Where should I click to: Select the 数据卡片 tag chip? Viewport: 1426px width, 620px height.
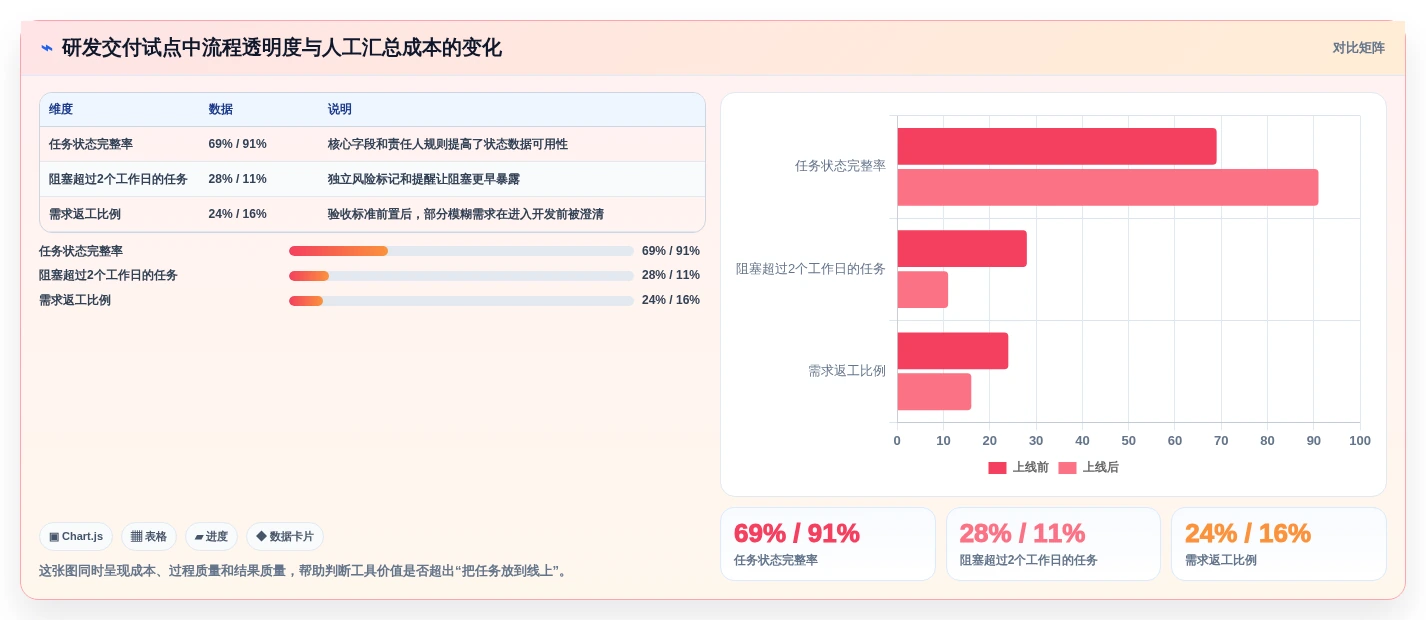pyautogui.click(x=285, y=536)
